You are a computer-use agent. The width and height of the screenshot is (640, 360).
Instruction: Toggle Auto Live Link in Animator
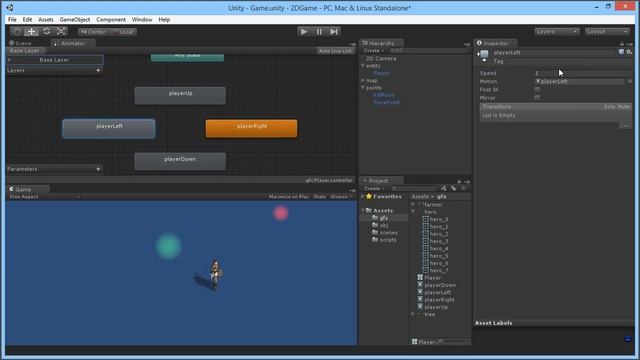pos(335,51)
